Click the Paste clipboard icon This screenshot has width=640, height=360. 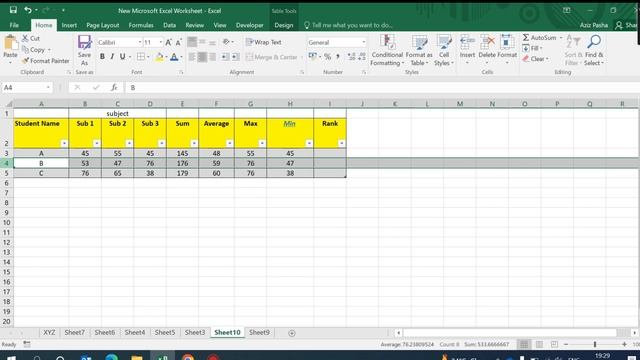(x=10, y=43)
